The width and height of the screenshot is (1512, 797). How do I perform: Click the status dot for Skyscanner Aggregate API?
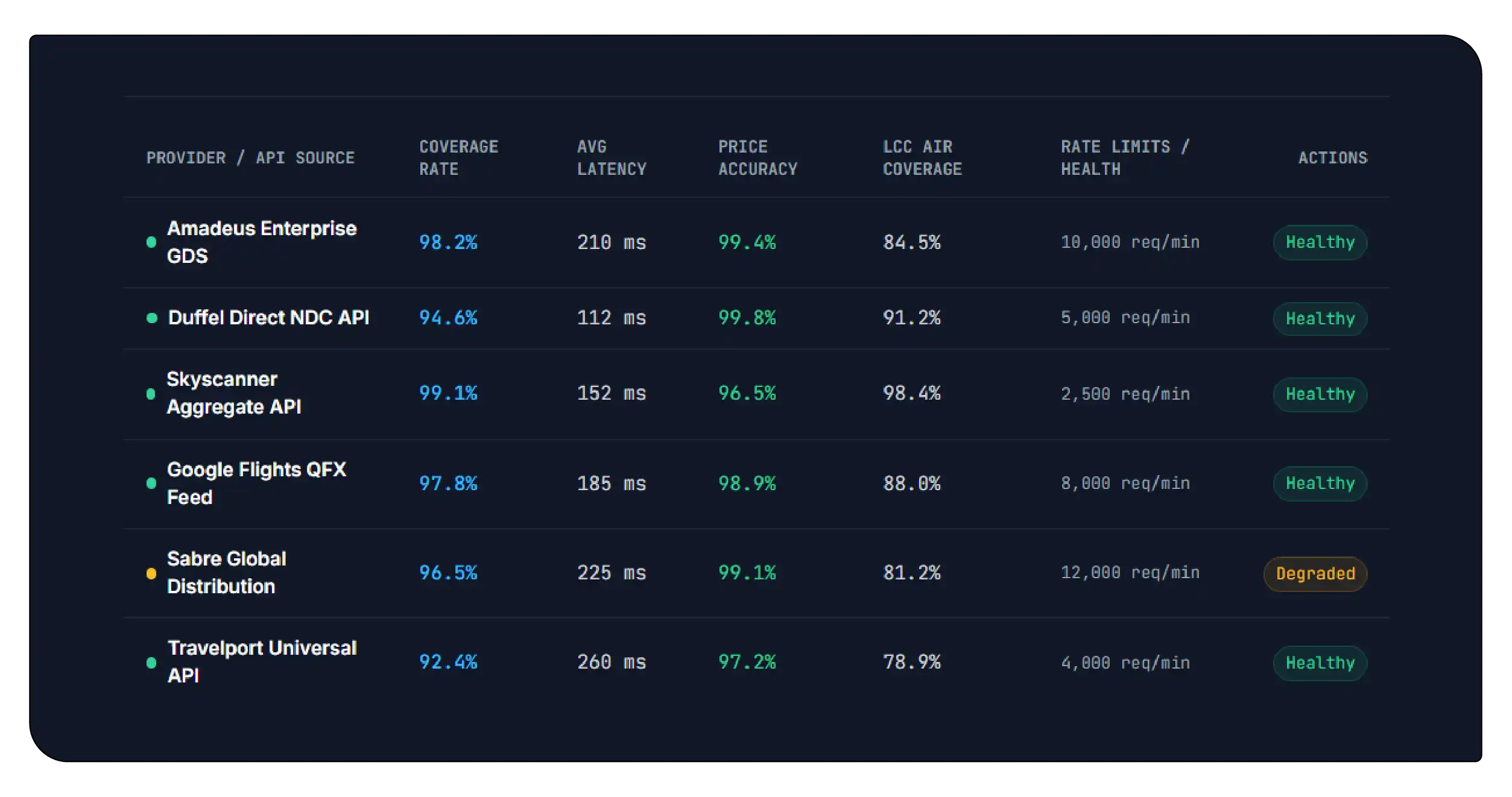pos(151,394)
